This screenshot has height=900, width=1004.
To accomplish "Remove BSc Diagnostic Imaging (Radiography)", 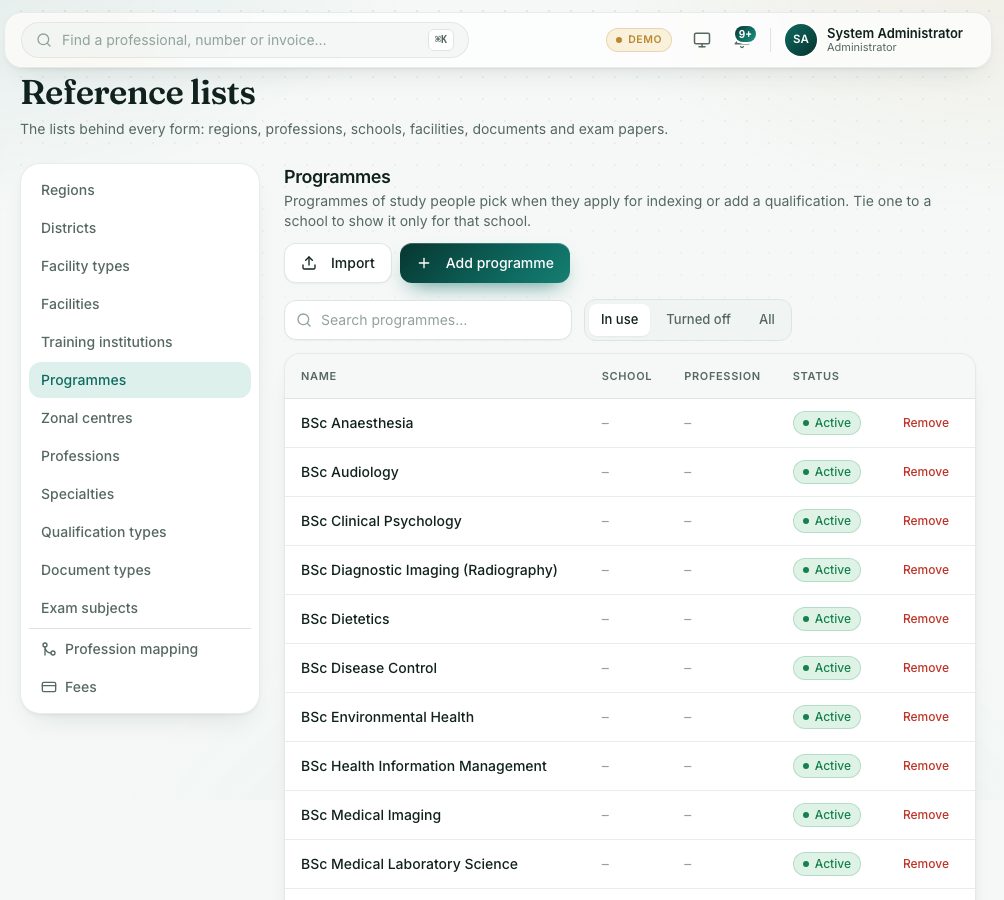I will [925, 570].
